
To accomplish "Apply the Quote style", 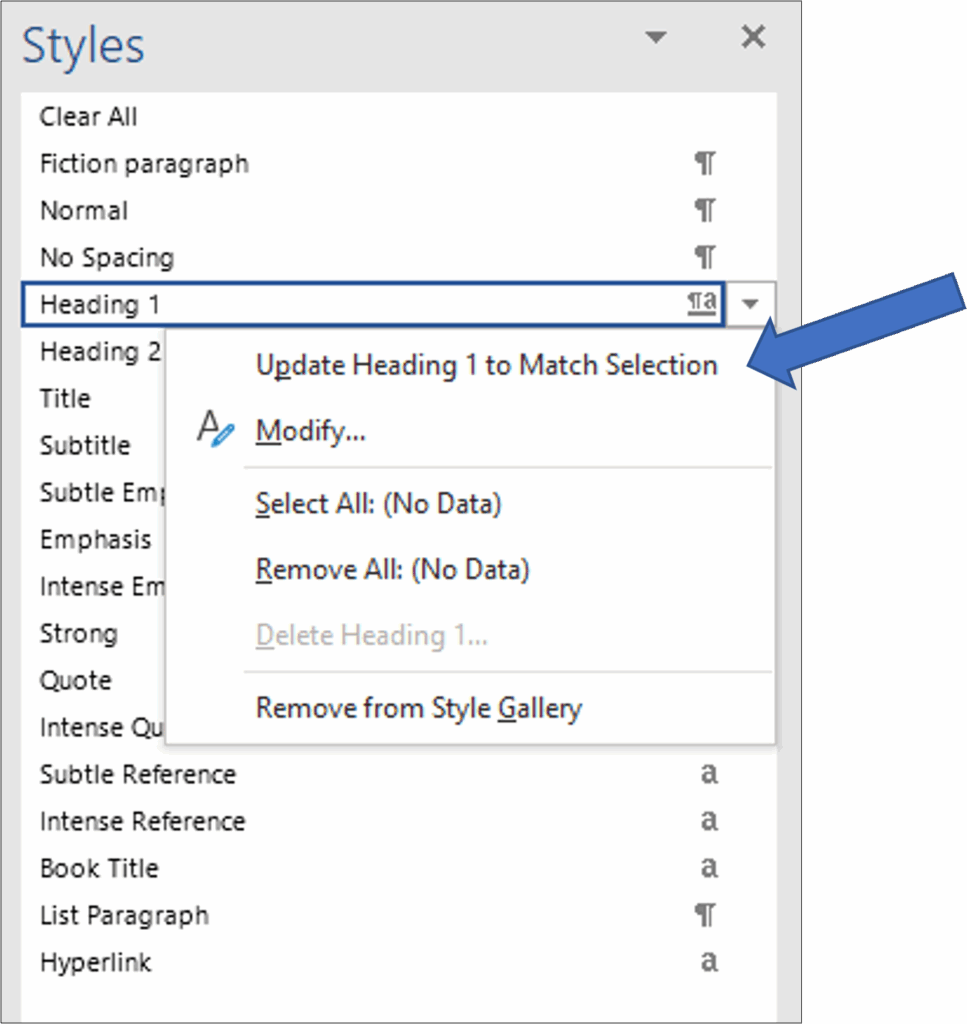I will click(x=75, y=681).
